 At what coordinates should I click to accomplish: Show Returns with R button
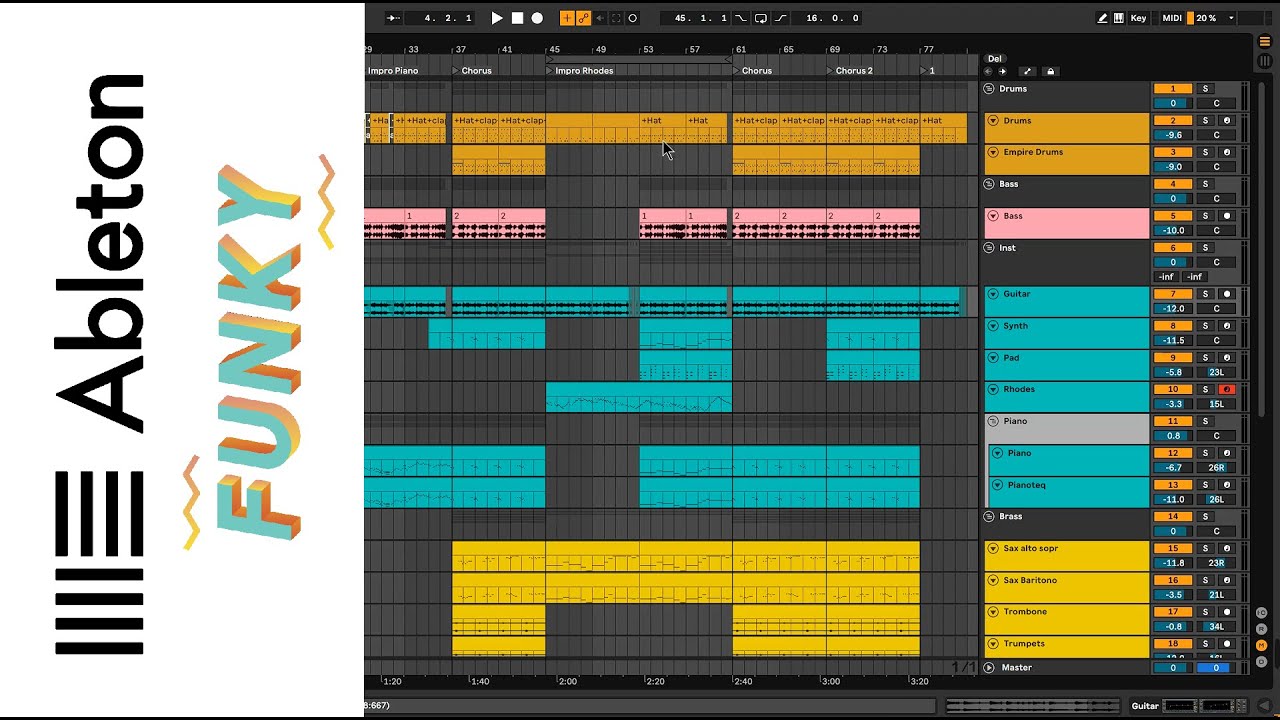point(1262,629)
